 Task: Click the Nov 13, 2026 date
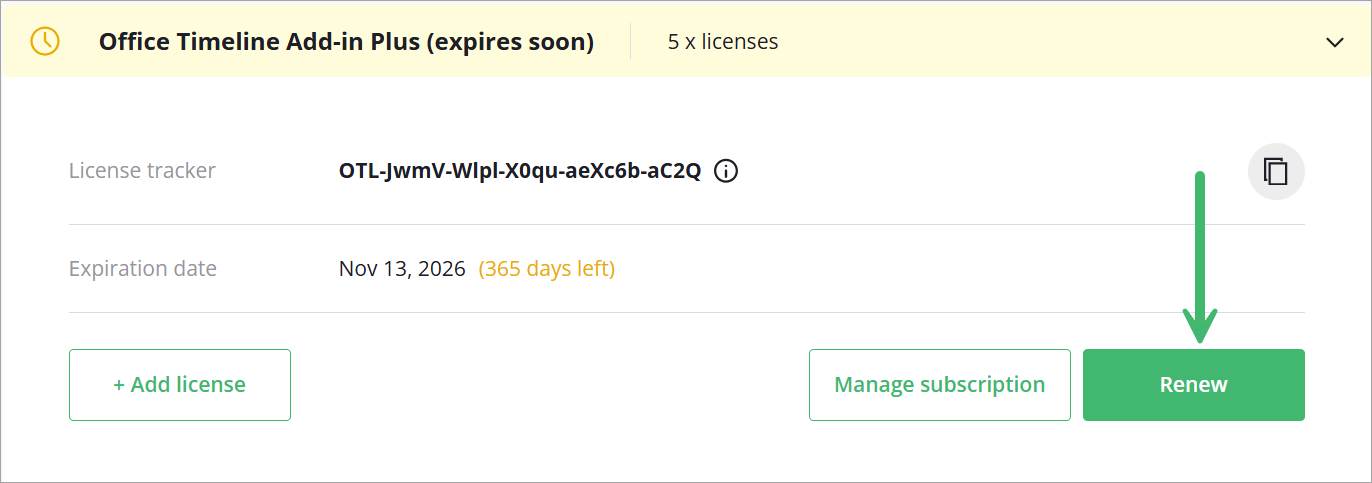tap(402, 269)
